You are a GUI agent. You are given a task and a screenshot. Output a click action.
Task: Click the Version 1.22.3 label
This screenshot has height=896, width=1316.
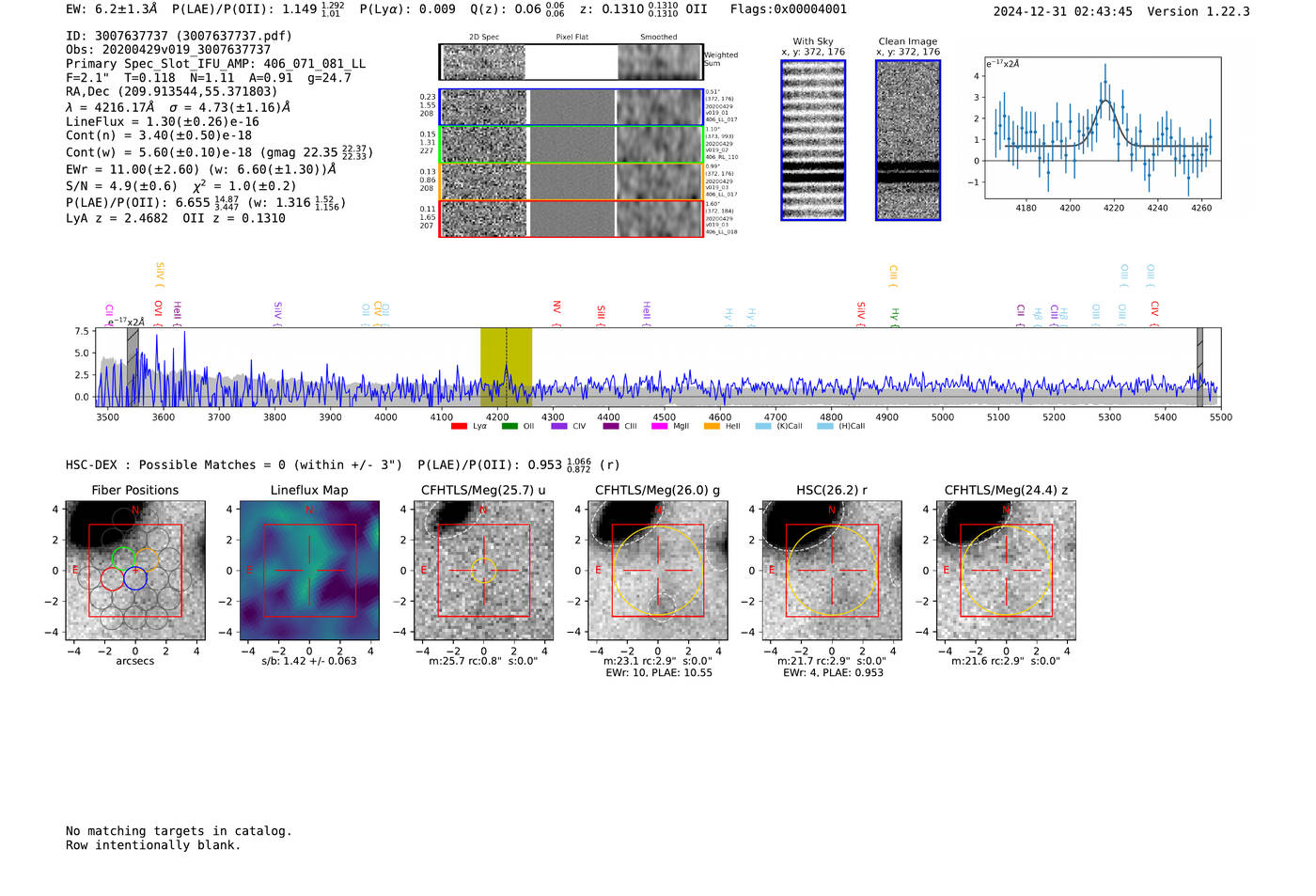[x=1198, y=11]
